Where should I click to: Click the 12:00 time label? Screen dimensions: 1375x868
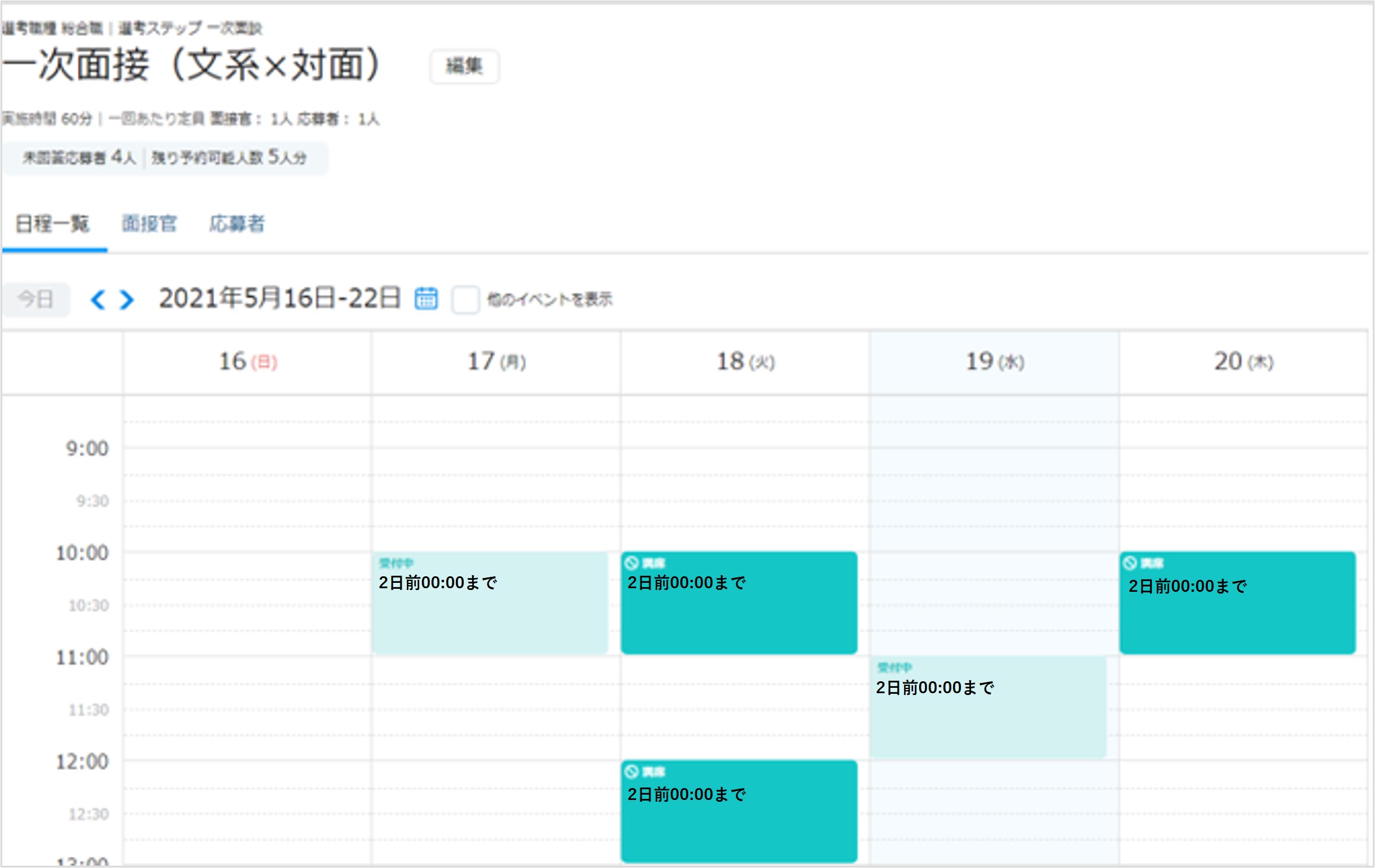(x=82, y=762)
